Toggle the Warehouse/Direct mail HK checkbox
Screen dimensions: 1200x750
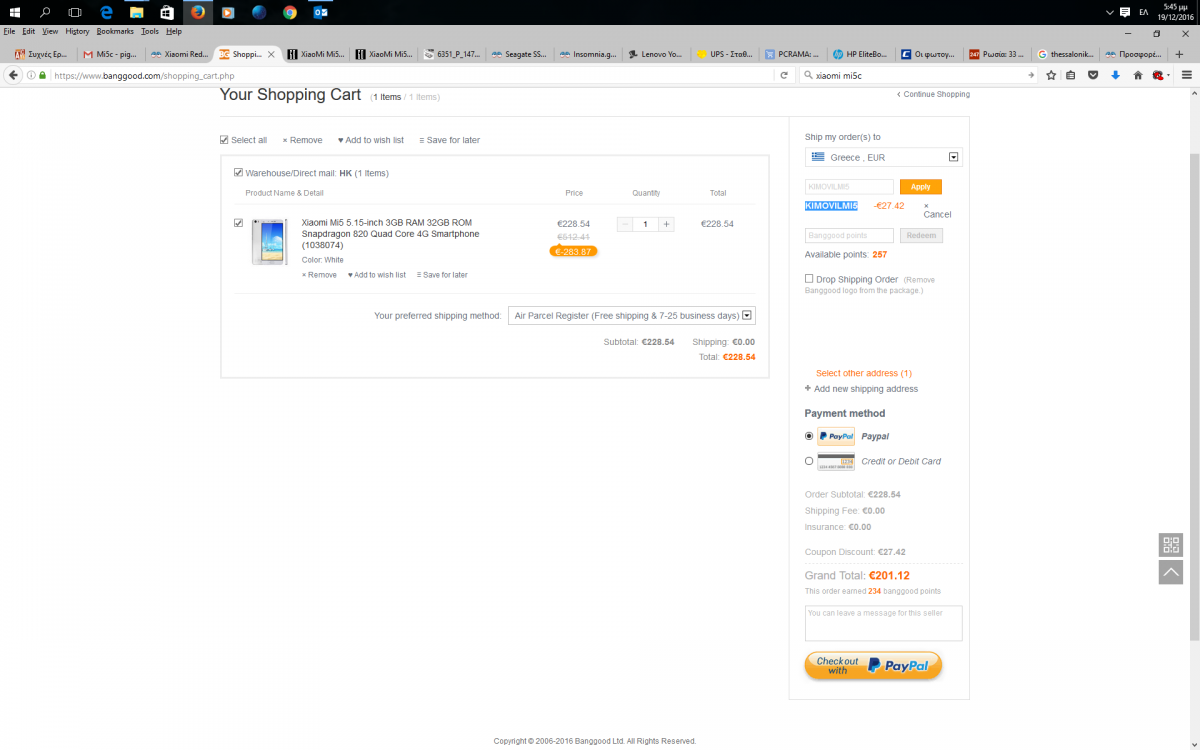[x=238, y=172]
